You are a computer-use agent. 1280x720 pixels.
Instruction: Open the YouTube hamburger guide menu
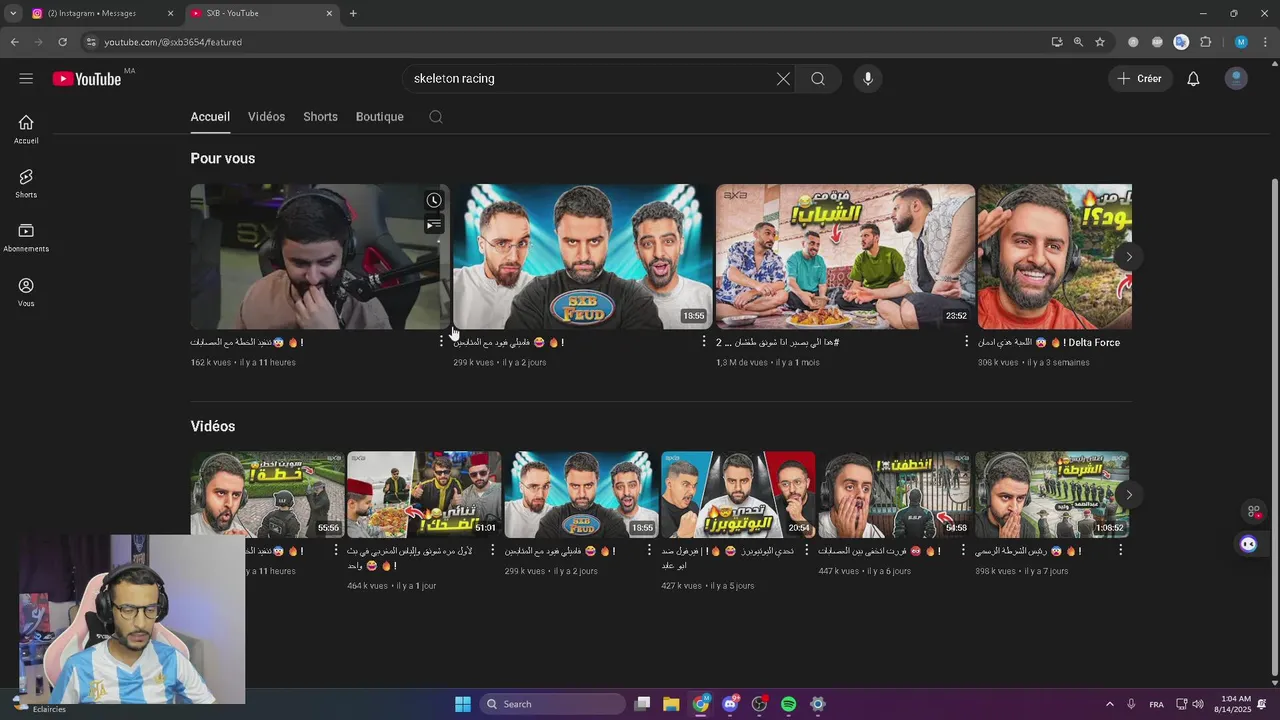click(x=26, y=79)
